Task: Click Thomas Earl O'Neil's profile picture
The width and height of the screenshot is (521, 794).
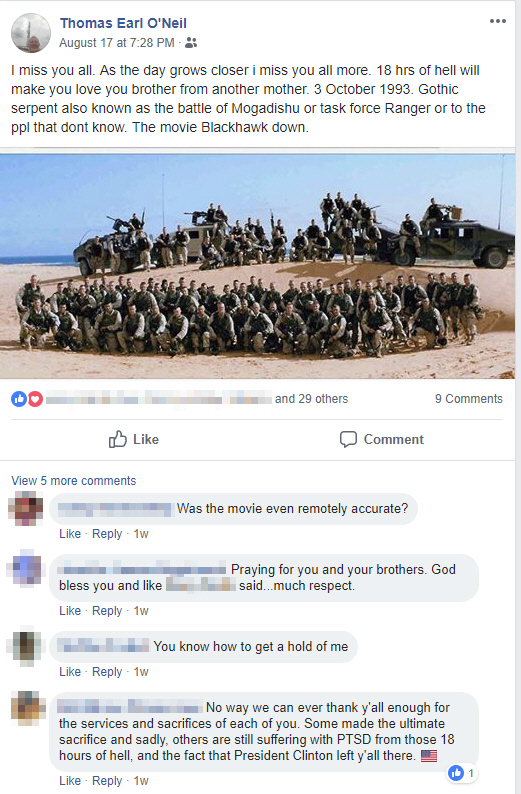Action: tap(31, 33)
